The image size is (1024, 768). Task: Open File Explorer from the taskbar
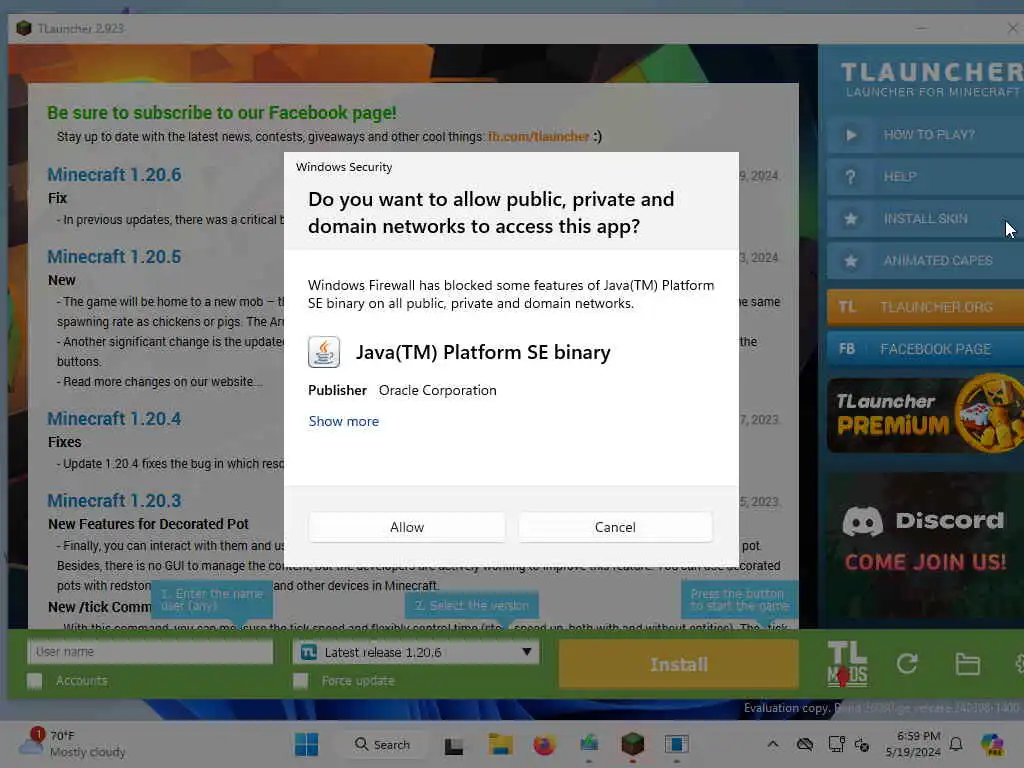click(500, 744)
